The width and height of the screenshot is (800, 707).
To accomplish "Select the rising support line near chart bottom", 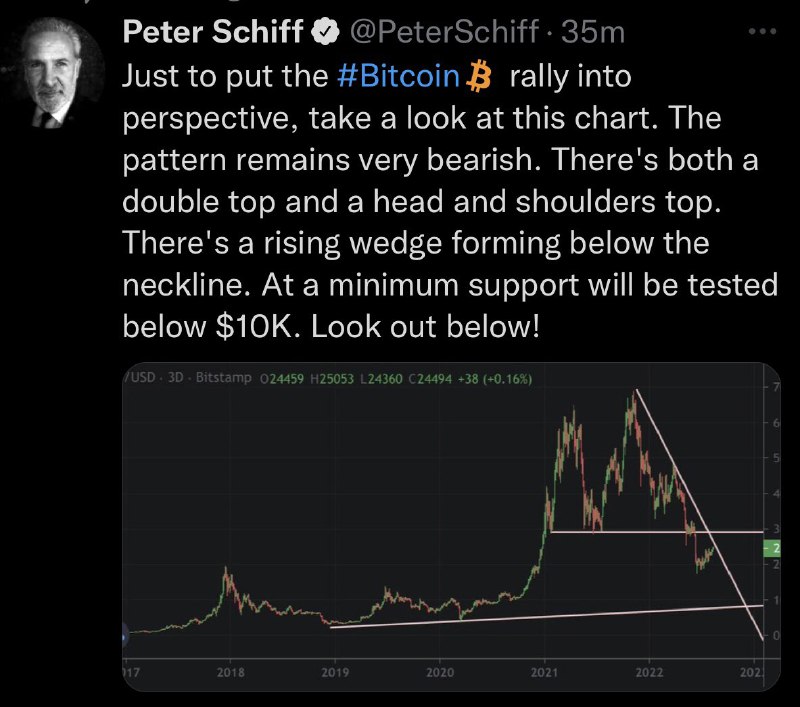I will click(547, 616).
